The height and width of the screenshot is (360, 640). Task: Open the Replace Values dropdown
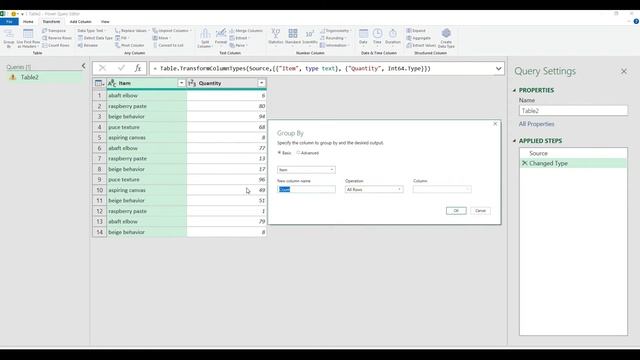click(x=132, y=31)
